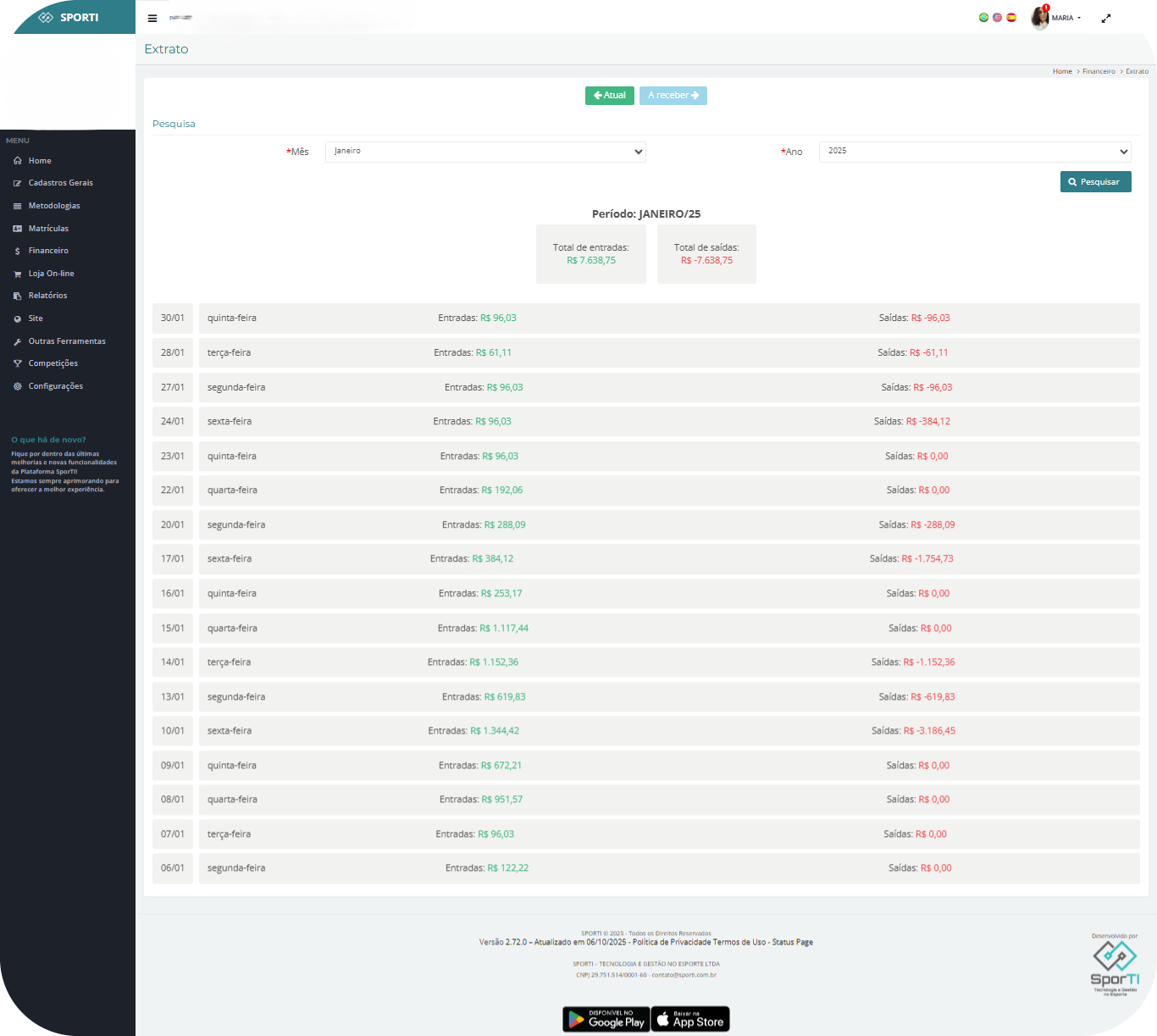Select Relatórios from the sidebar menu
This screenshot has height=1036, width=1157.
(47, 296)
